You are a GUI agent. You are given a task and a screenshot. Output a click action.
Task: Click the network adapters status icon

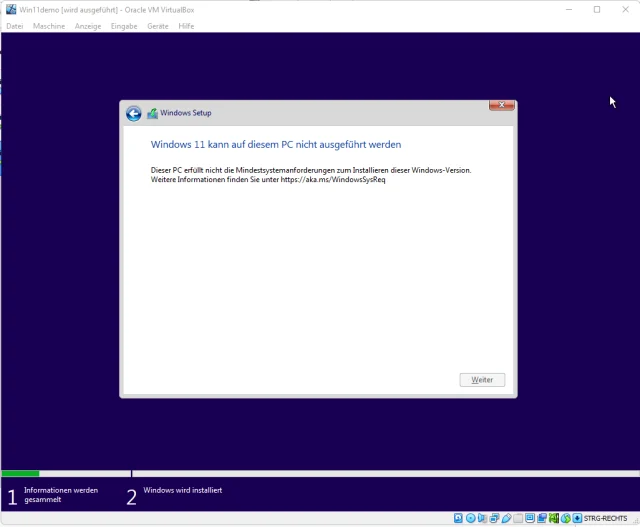494,518
